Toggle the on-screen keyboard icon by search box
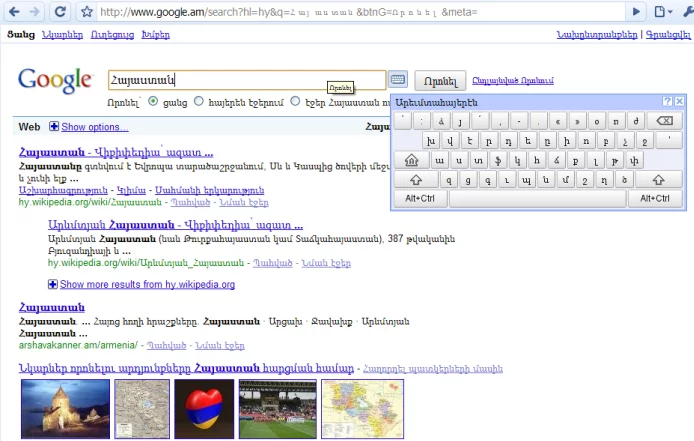This screenshot has height=441, width=694. tap(397, 80)
